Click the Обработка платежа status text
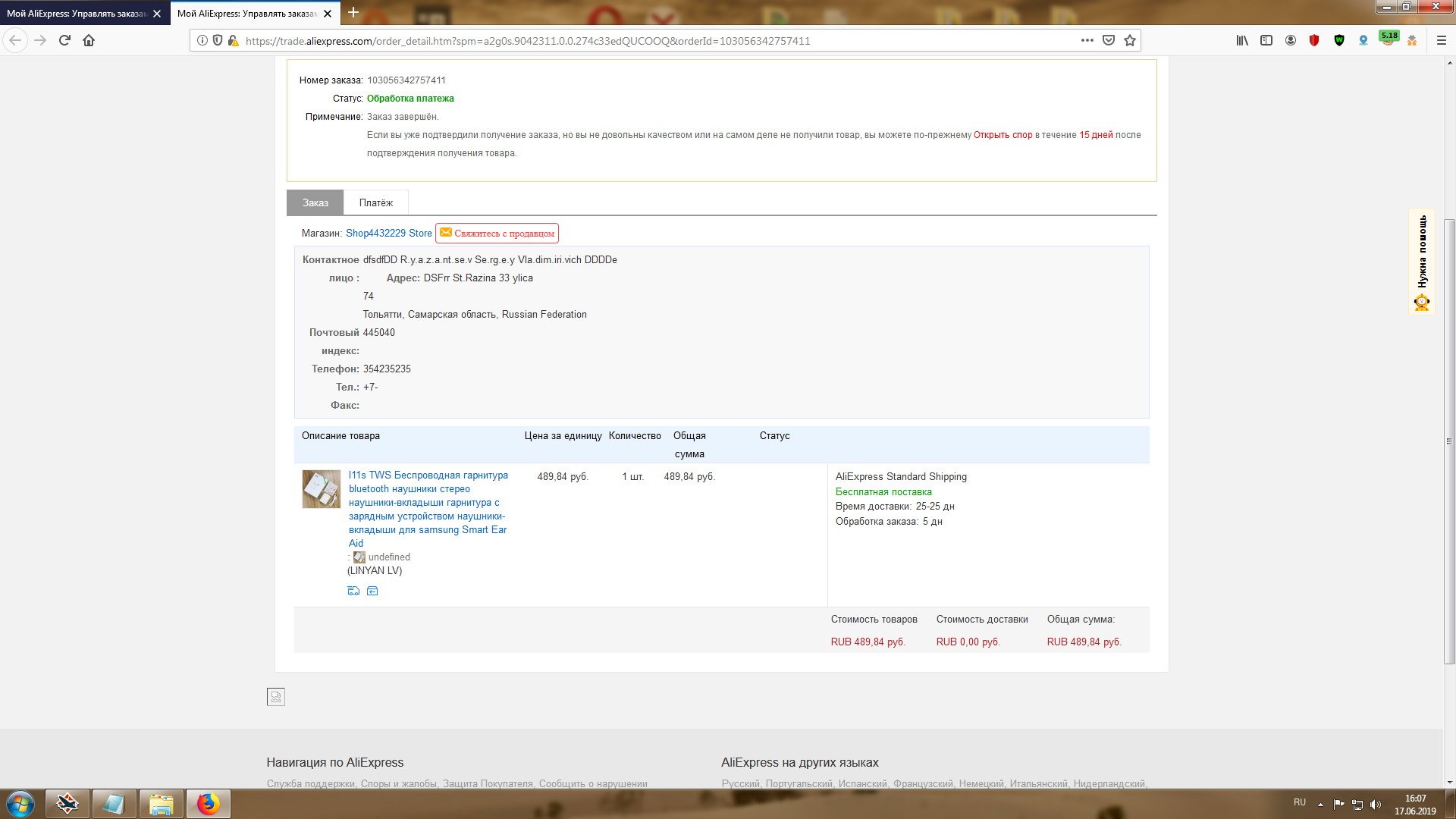 pos(410,99)
